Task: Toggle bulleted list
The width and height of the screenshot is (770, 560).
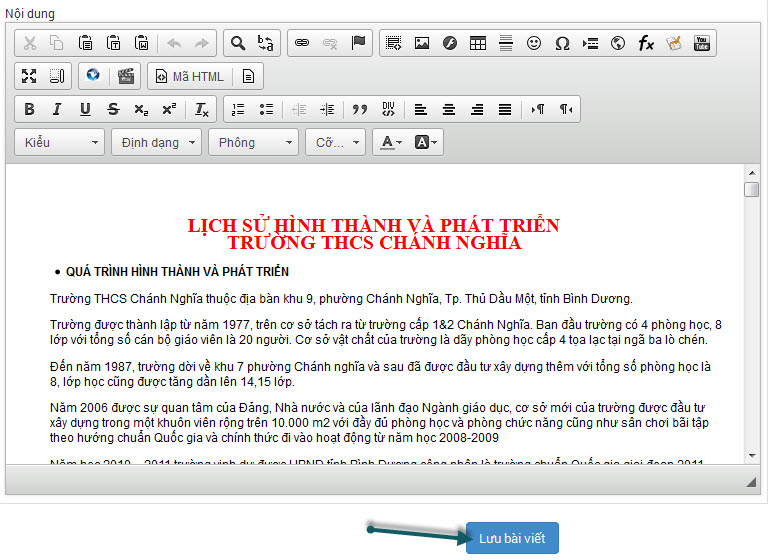Action: click(x=266, y=109)
